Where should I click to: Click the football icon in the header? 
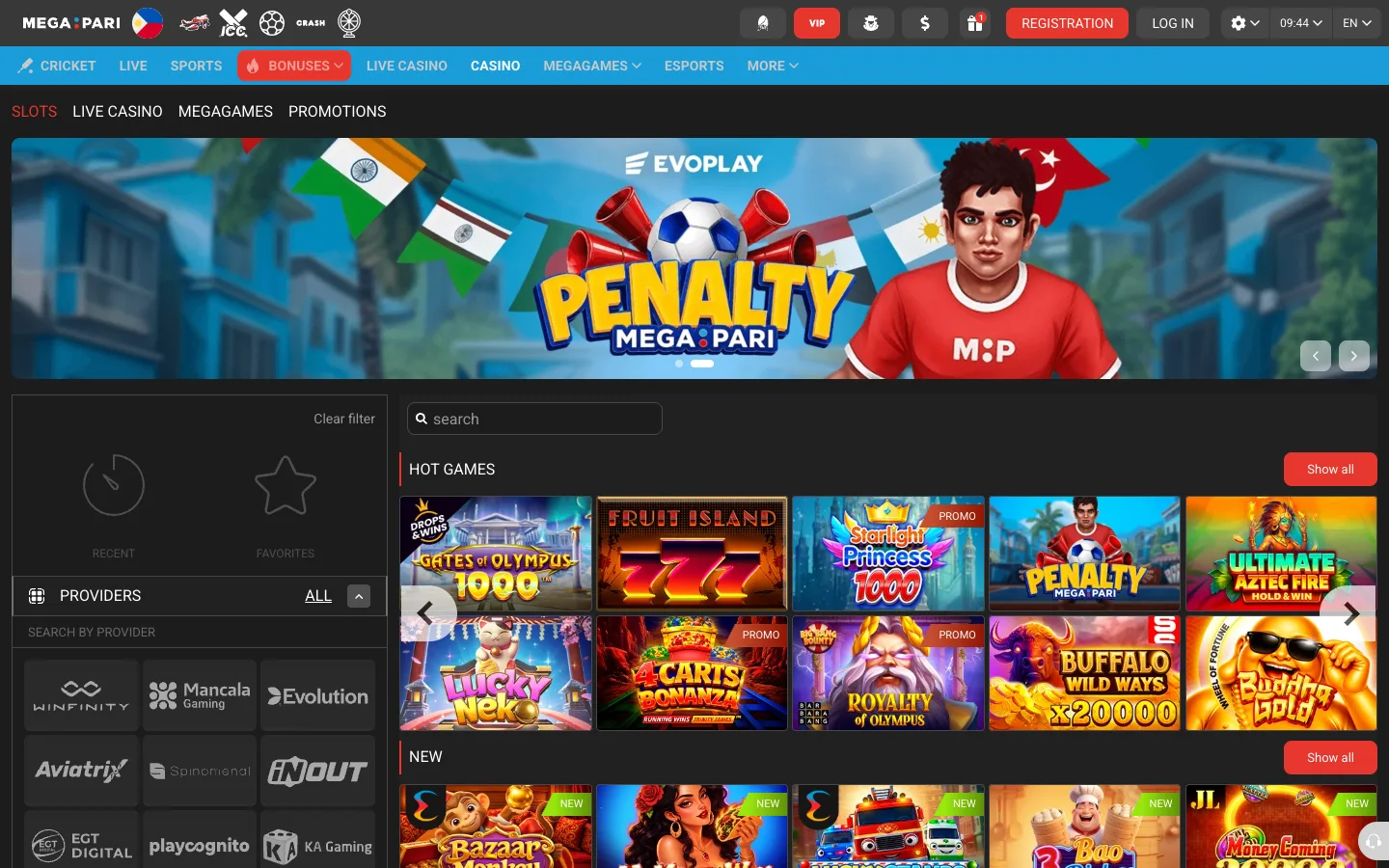(272, 23)
